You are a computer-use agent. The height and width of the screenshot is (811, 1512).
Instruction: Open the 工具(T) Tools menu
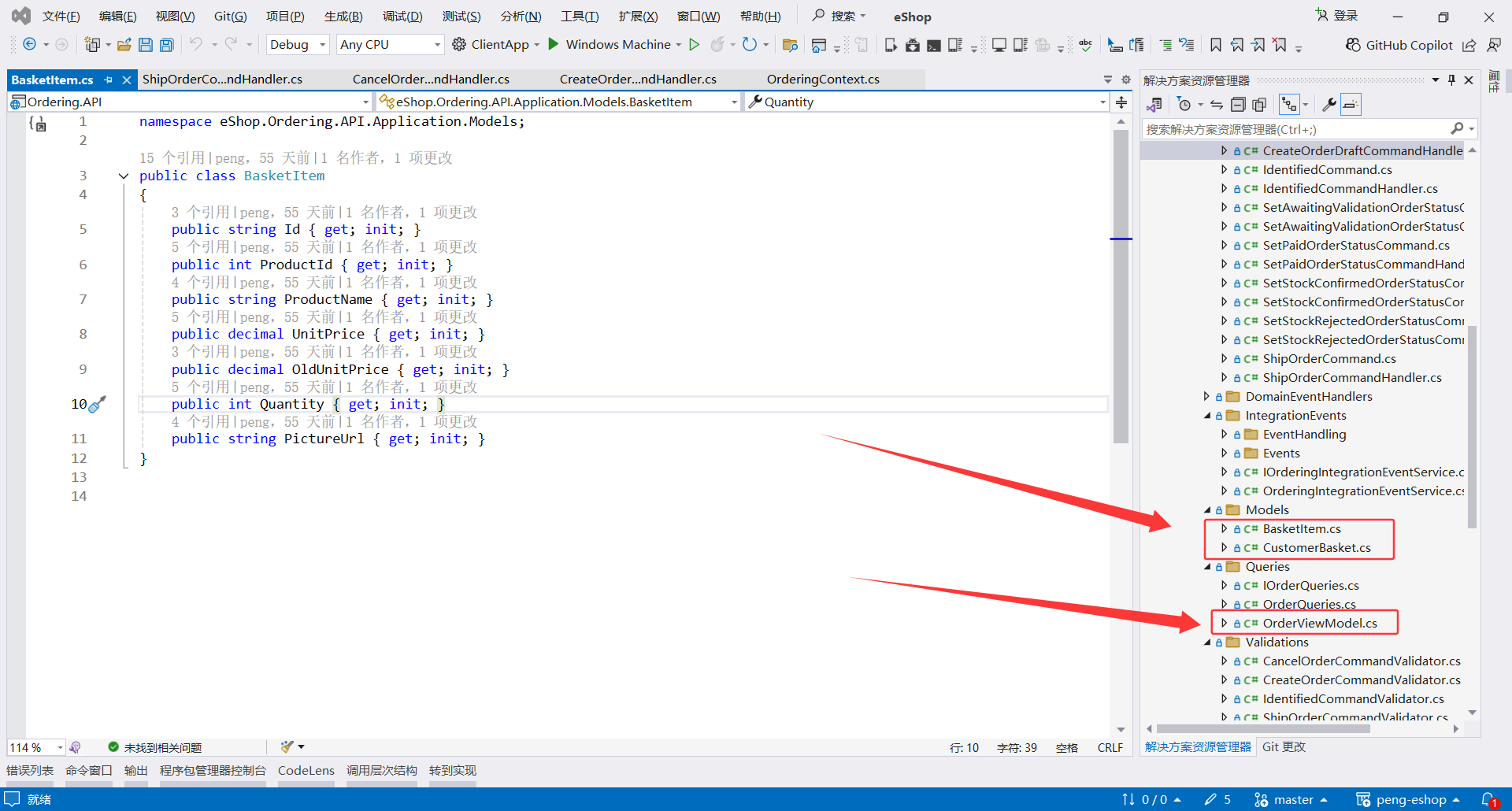pos(580,17)
